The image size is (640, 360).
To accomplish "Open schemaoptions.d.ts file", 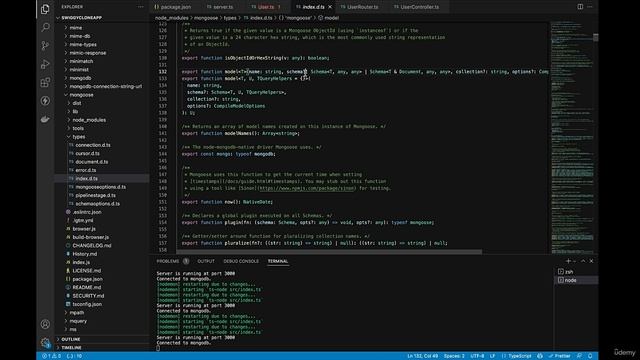I will 98,204.
